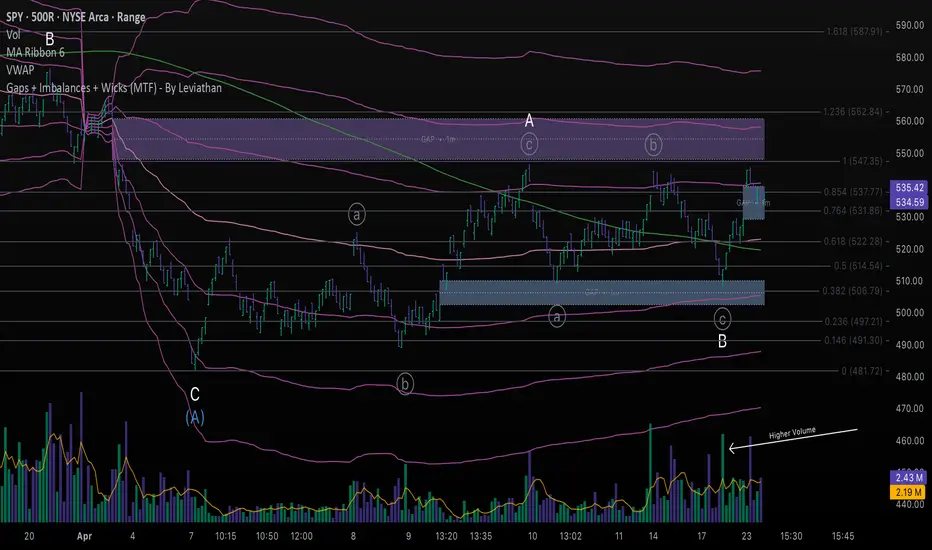932x550 pixels.
Task: Click the 14 date label on time axis
Action: click(x=653, y=536)
